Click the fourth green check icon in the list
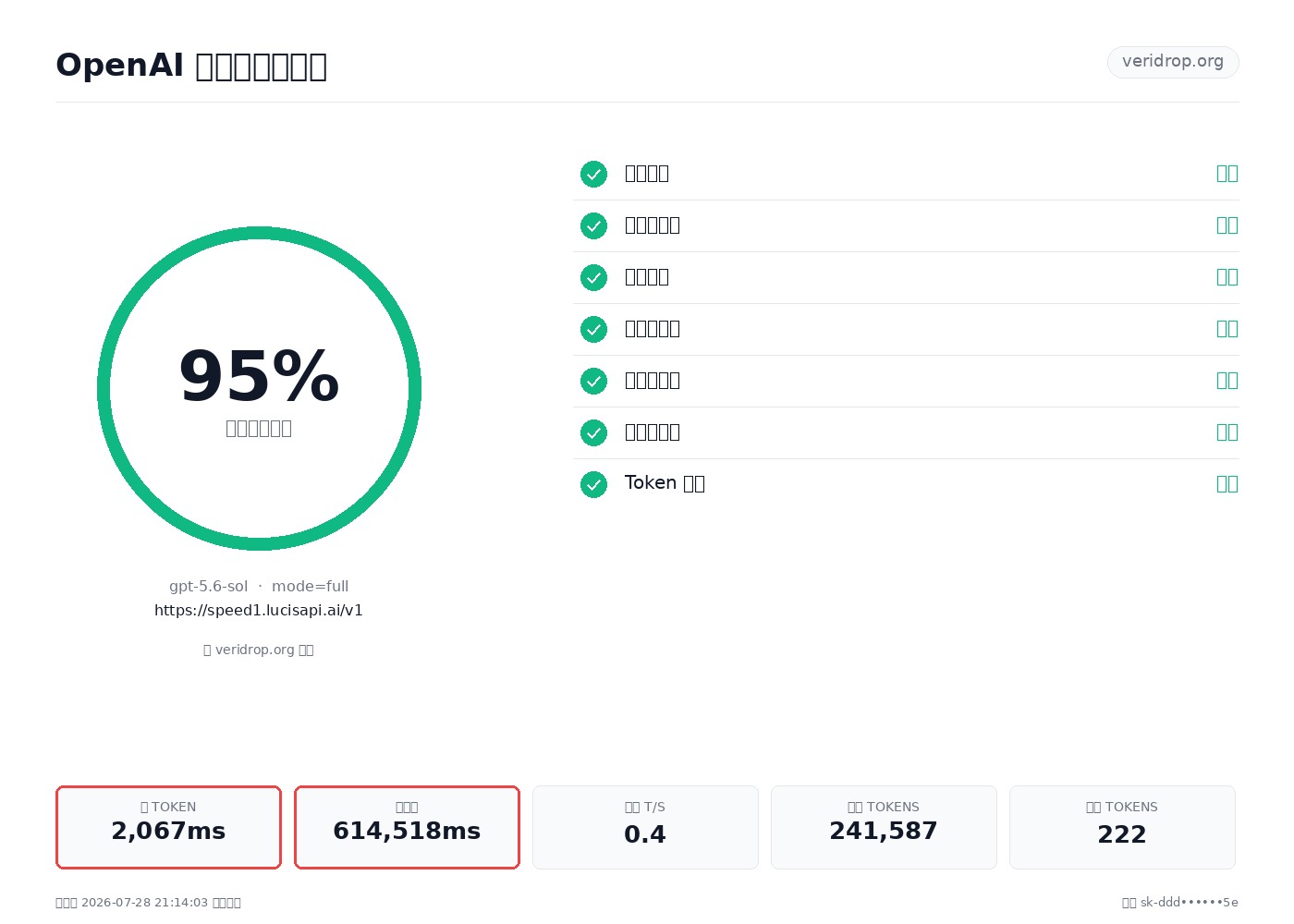This screenshot has width=1294, height=924. point(593,329)
